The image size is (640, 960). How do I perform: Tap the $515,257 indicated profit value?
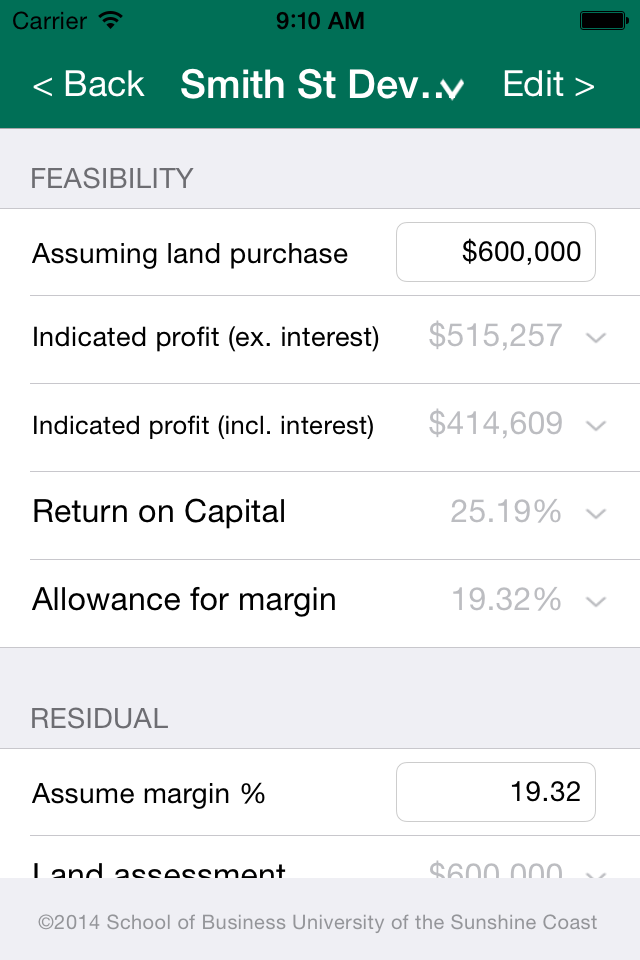[x=495, y=336]
